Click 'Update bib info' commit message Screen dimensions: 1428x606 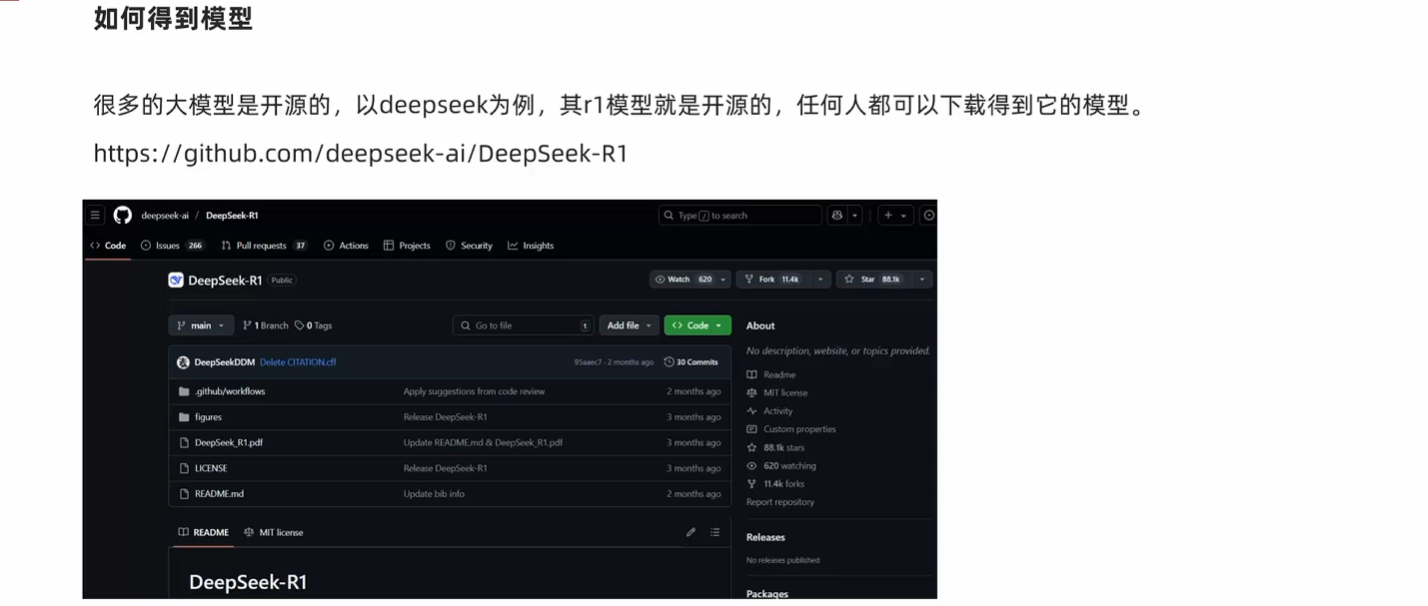click(x=434, y=493)
